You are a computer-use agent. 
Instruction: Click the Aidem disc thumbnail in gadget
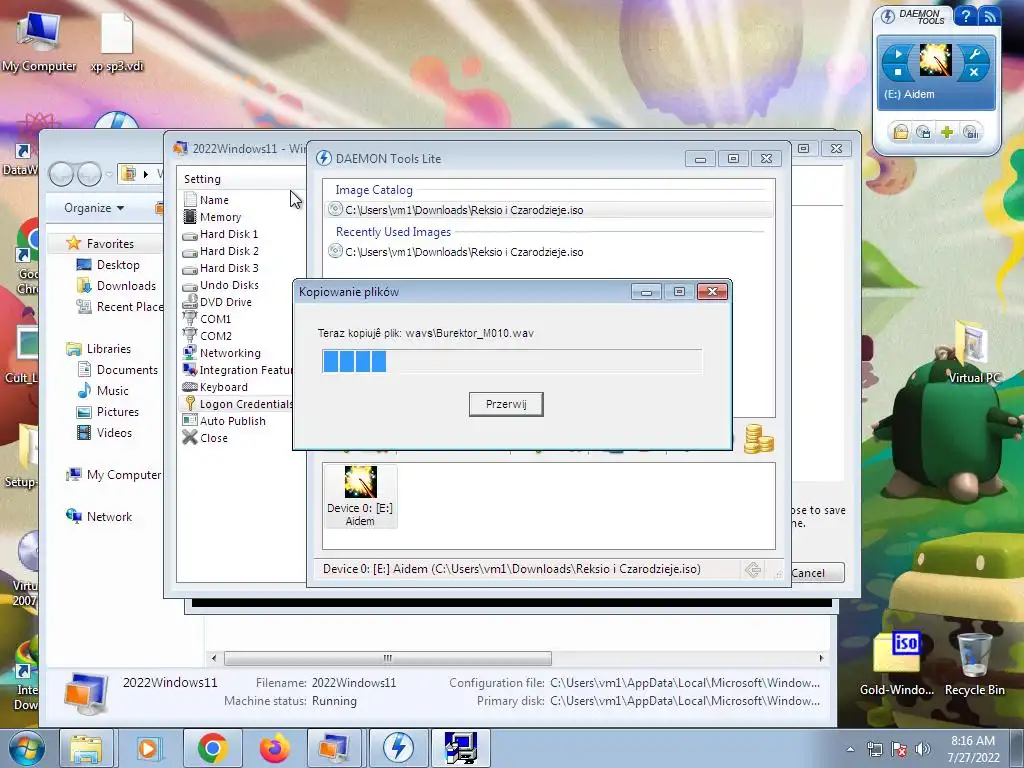(x=936, y=60)
